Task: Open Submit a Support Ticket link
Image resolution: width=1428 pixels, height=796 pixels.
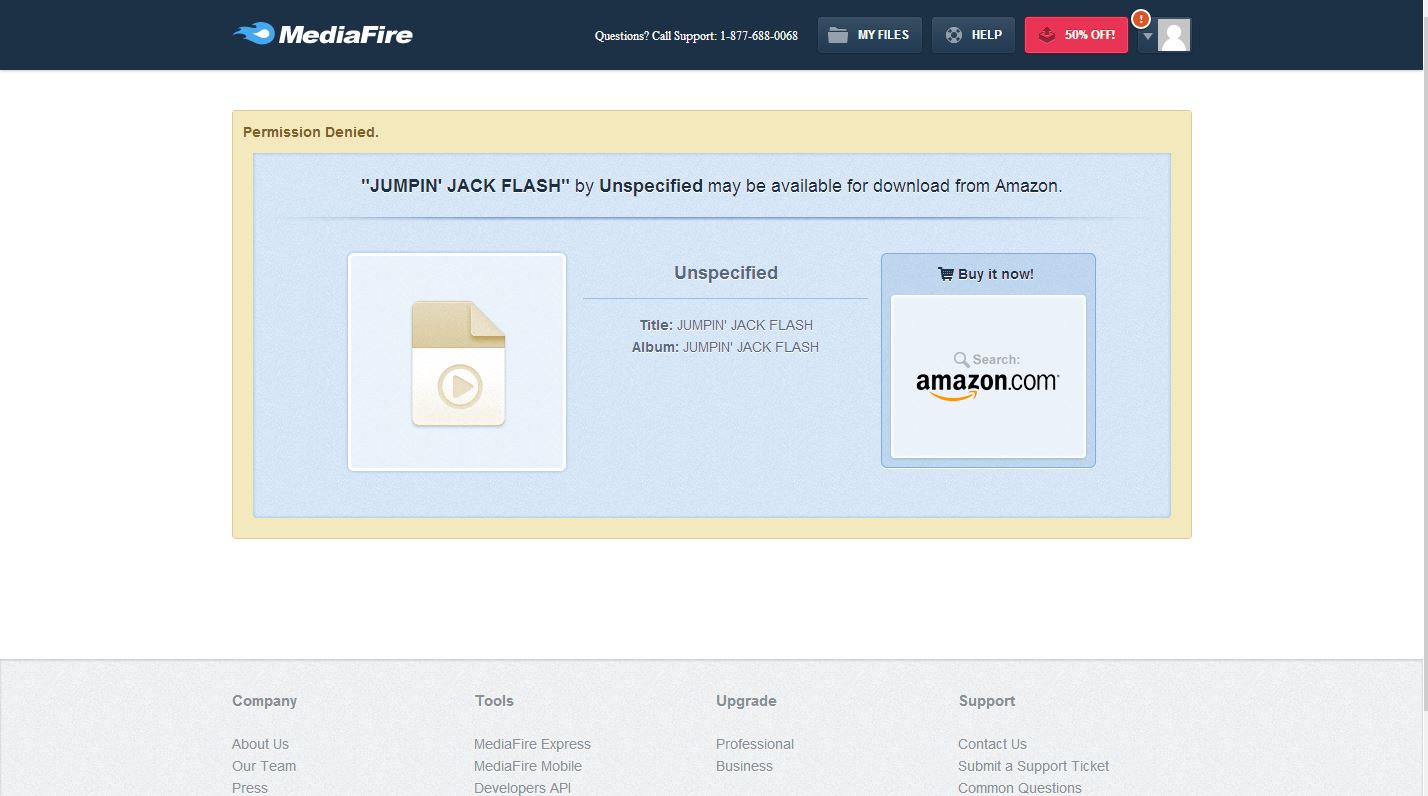Action: (1034, 766)
